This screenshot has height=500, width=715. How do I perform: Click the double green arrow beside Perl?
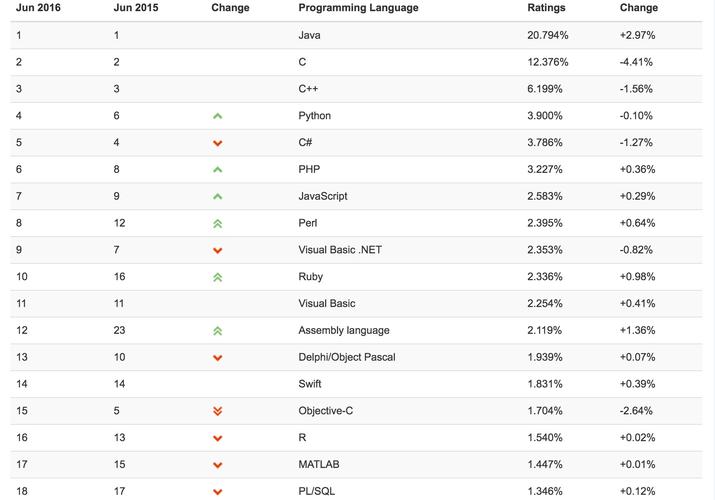coord(218,224)
